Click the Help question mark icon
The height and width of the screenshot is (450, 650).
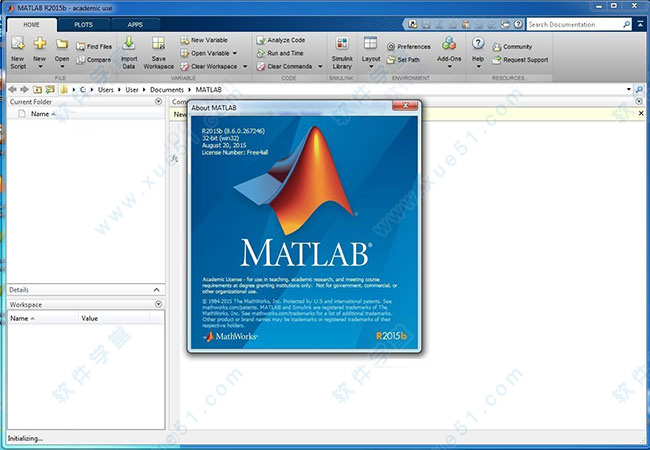pyautogui.click(x=478, y=43)
